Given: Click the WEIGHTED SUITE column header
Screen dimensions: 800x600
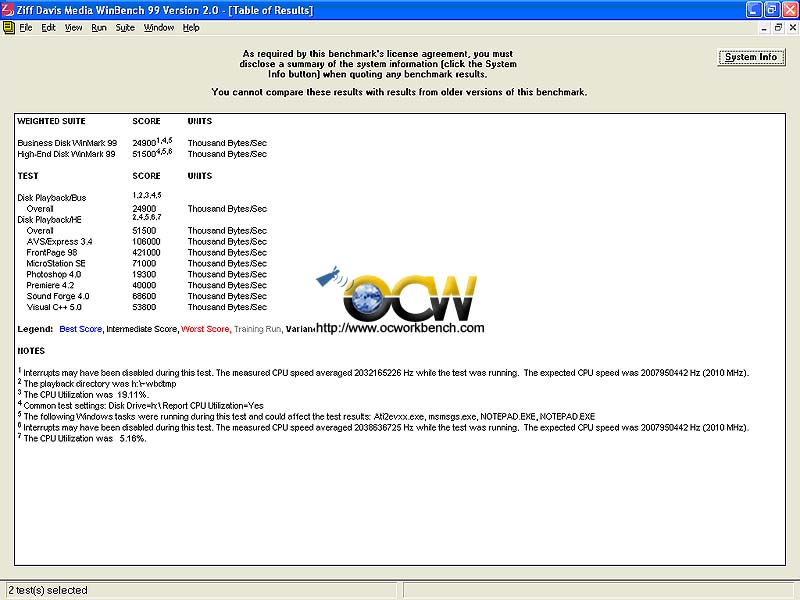Looking at the screenshot, I should [x=51, y=121].
